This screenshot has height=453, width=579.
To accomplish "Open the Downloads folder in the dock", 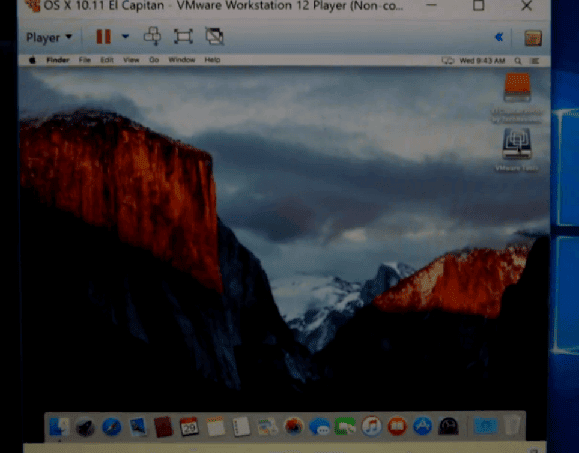I will [486, 426].
